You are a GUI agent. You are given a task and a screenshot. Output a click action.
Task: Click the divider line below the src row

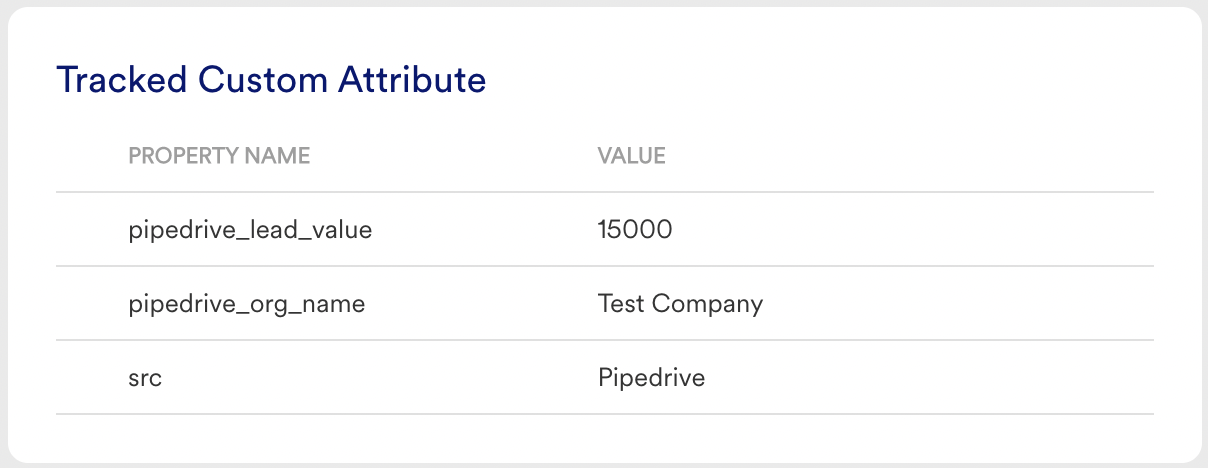(x=605, y=414)
